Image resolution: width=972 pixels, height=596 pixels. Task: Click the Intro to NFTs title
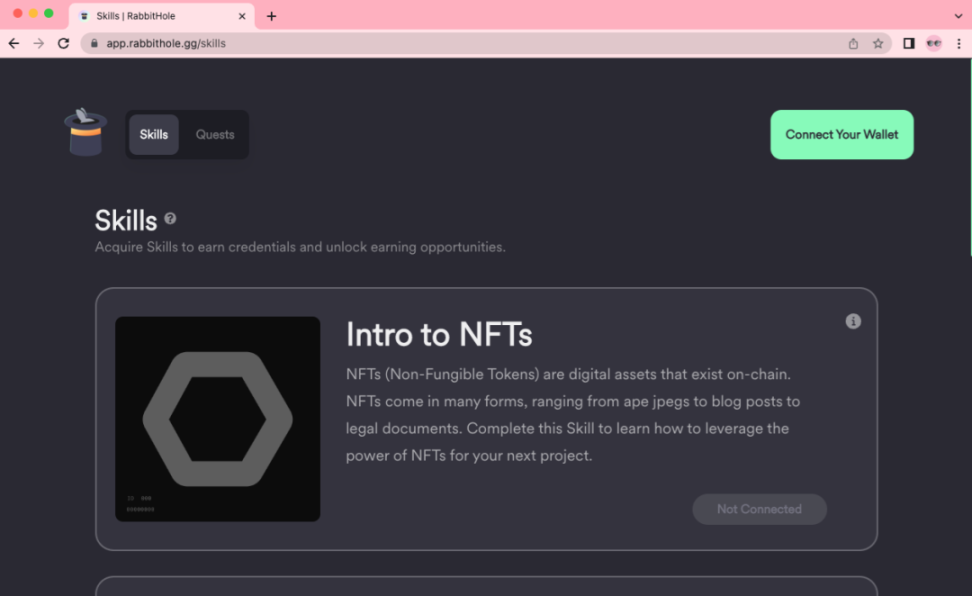(x=439, y=335)
